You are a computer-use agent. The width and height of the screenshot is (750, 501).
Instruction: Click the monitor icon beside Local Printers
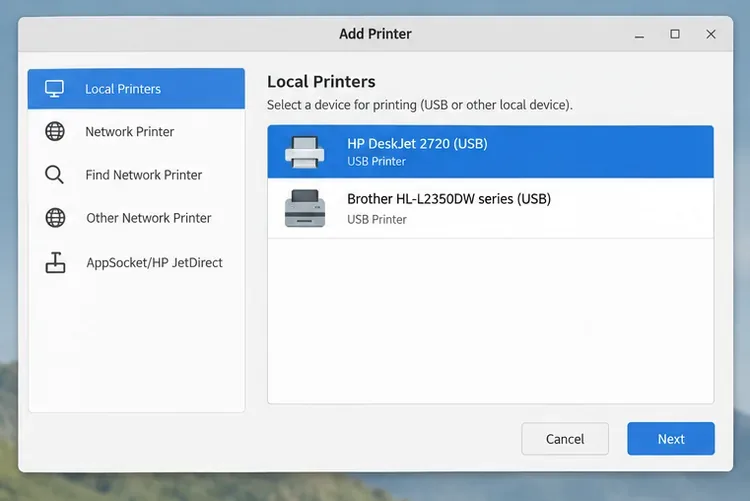pos(54,89)
